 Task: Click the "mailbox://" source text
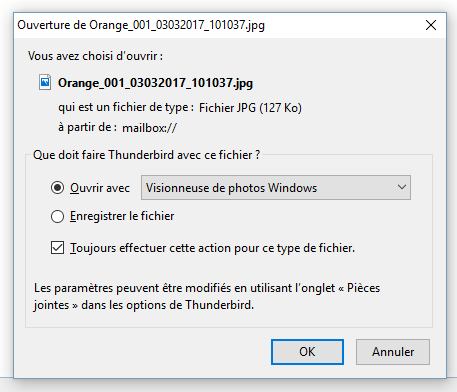pos(149,128)
